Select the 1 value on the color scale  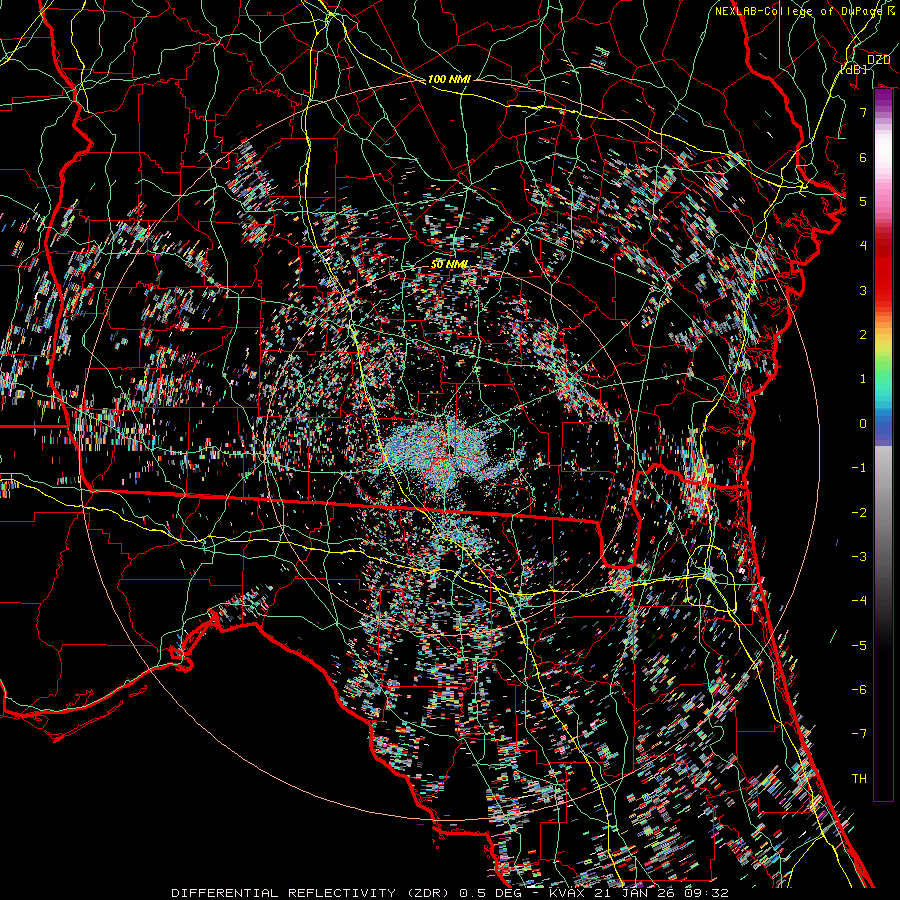coord(863,379)
